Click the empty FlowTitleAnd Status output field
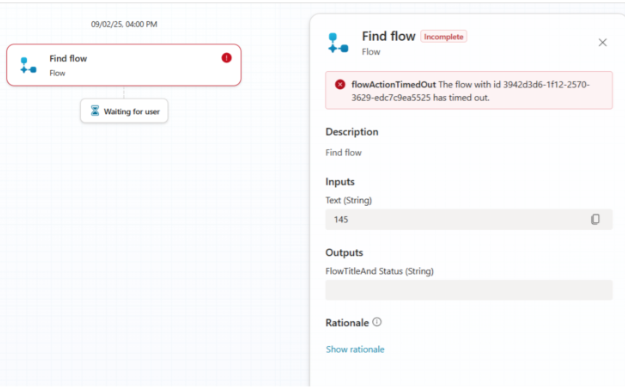This screenshot has width=625, height=390. point(469,290)
